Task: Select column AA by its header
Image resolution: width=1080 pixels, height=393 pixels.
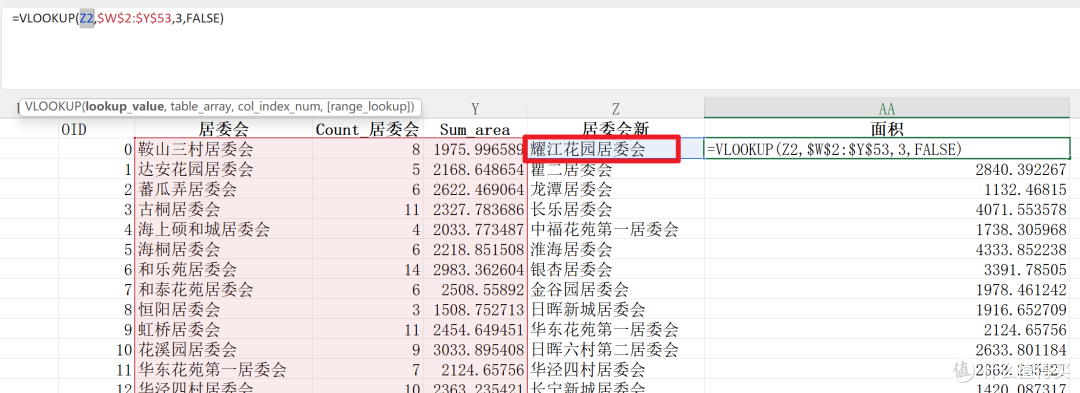Action: (887, 109)
